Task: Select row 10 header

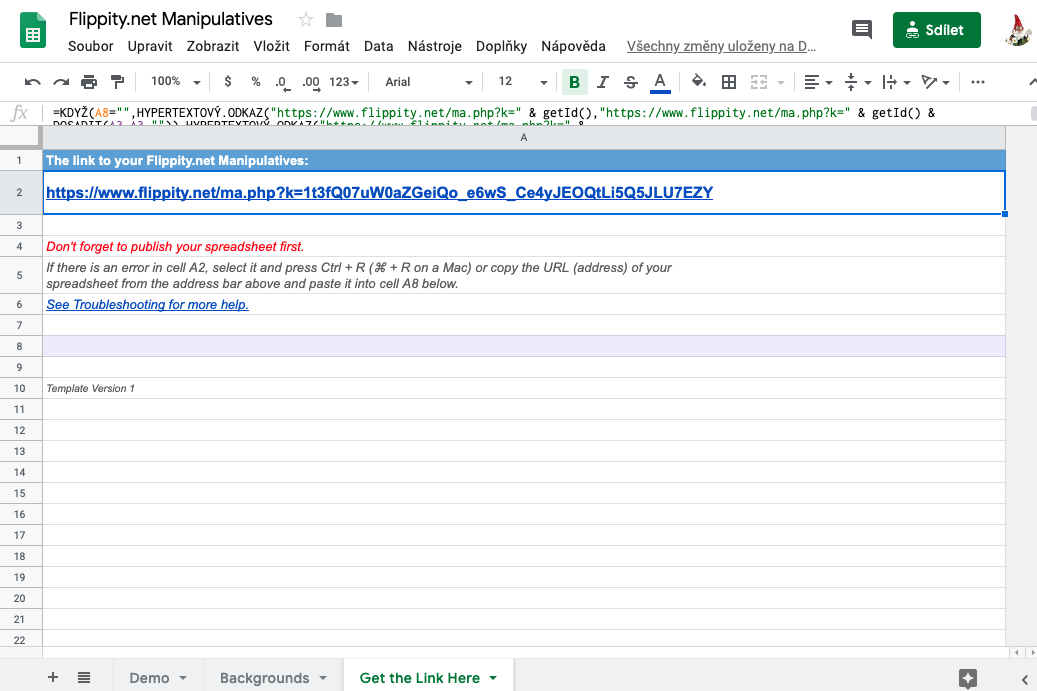Action: coord(21,388)
